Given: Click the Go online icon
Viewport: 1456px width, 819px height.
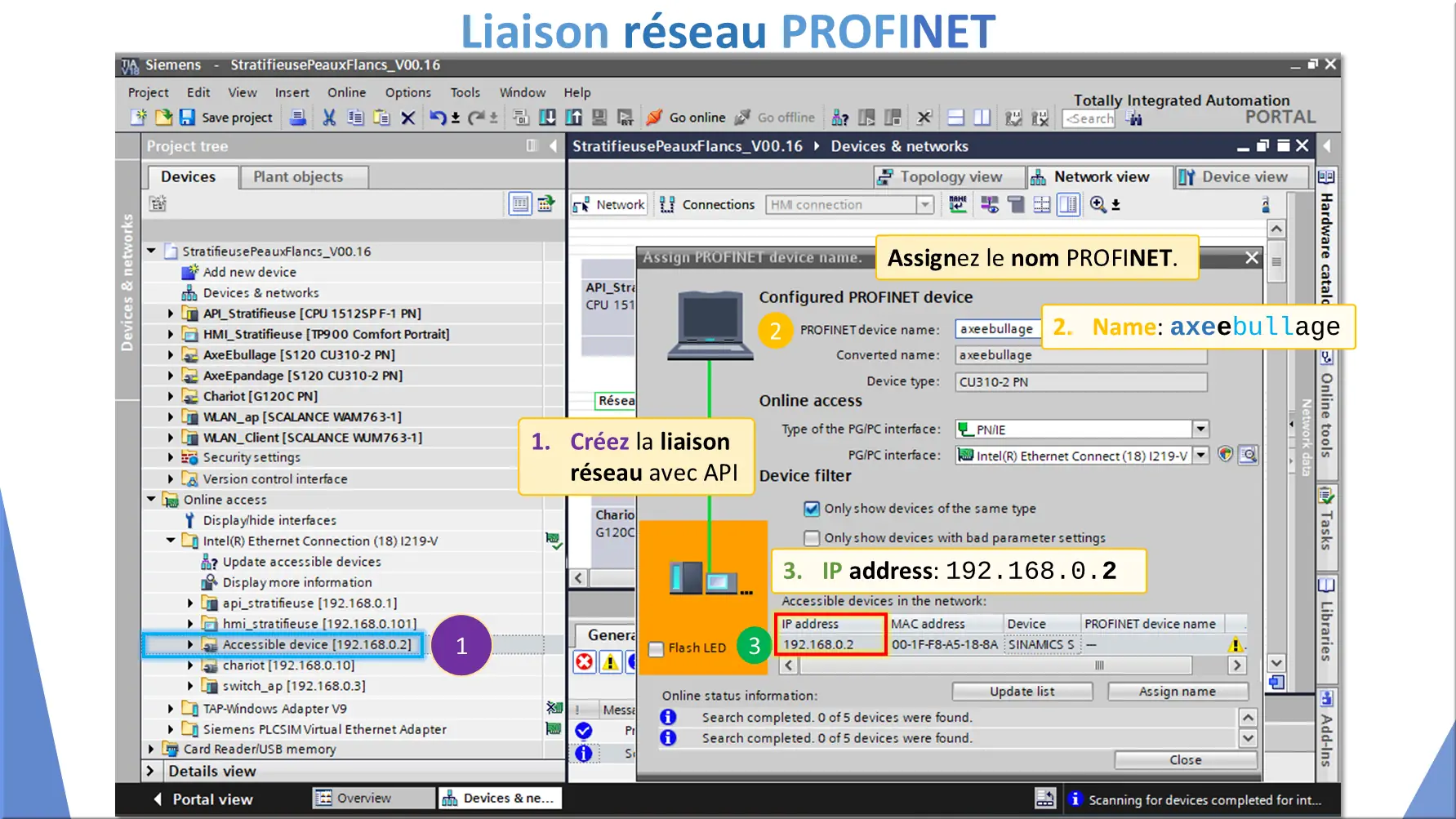Looking at the screenshot, I should pyautogui.click(x=654, y=118).
